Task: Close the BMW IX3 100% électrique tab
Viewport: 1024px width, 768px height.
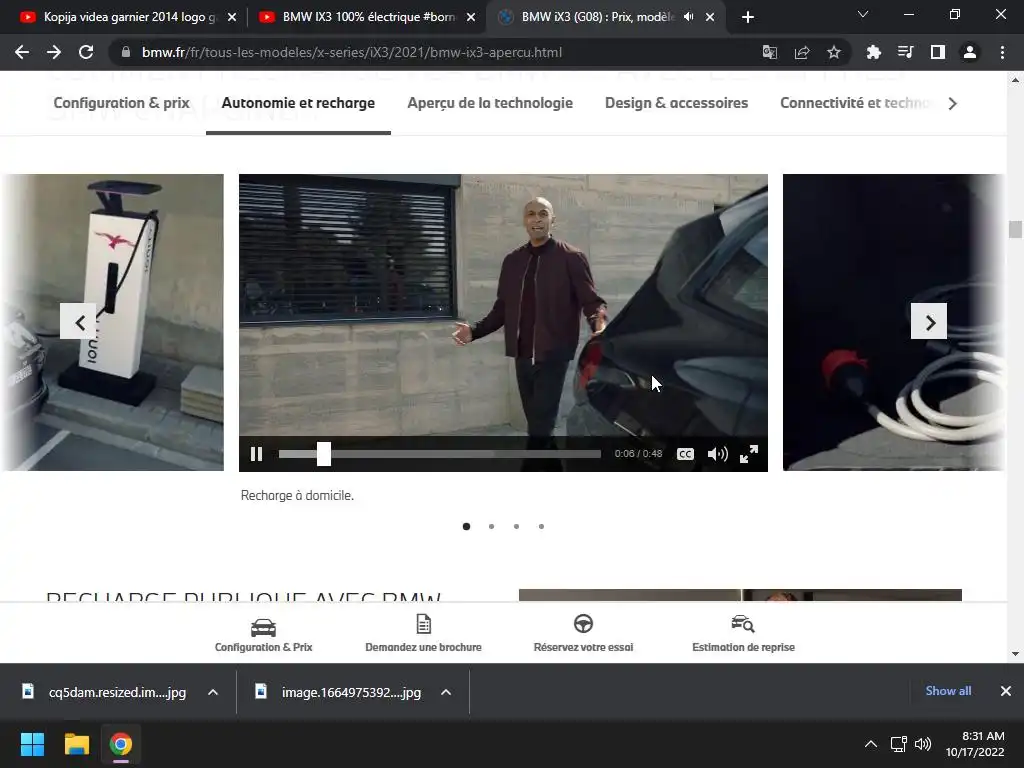Action: click(x=471, y=17)
